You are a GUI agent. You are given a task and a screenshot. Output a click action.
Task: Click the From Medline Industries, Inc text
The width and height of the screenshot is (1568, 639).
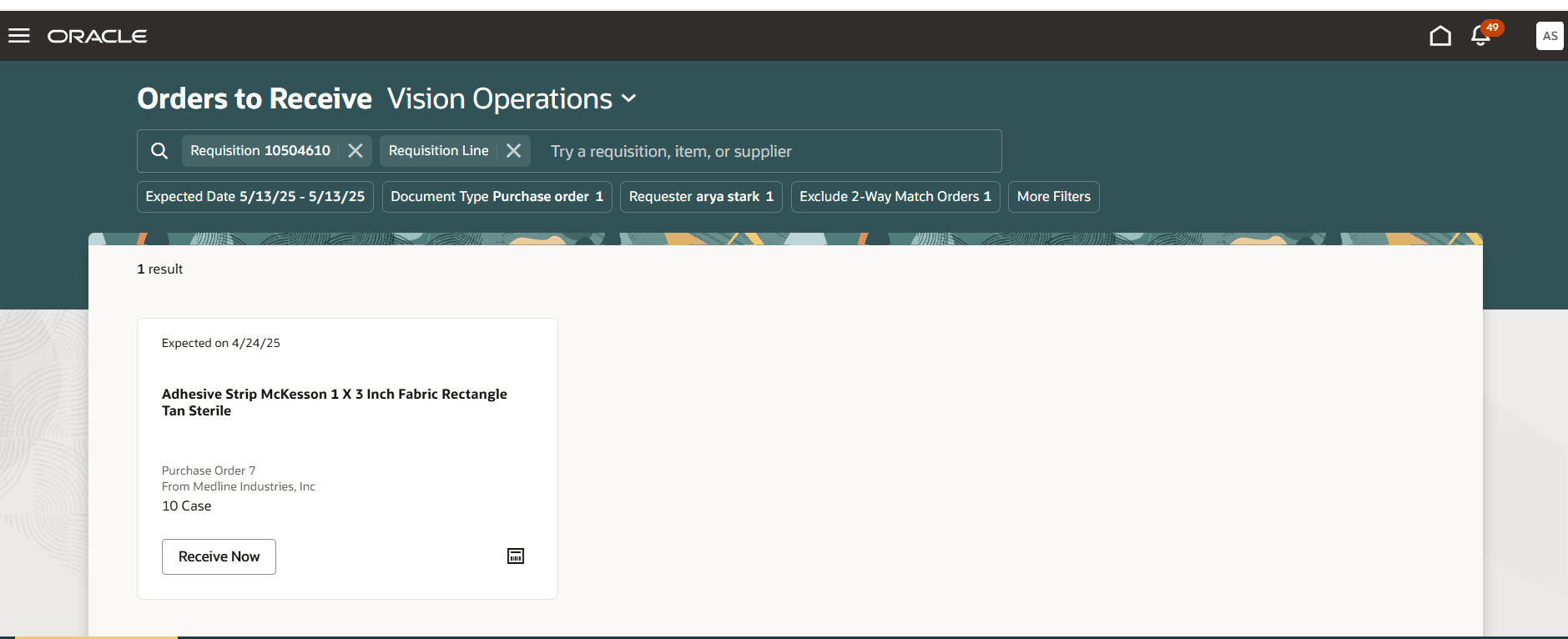click(x=239, y=486)
